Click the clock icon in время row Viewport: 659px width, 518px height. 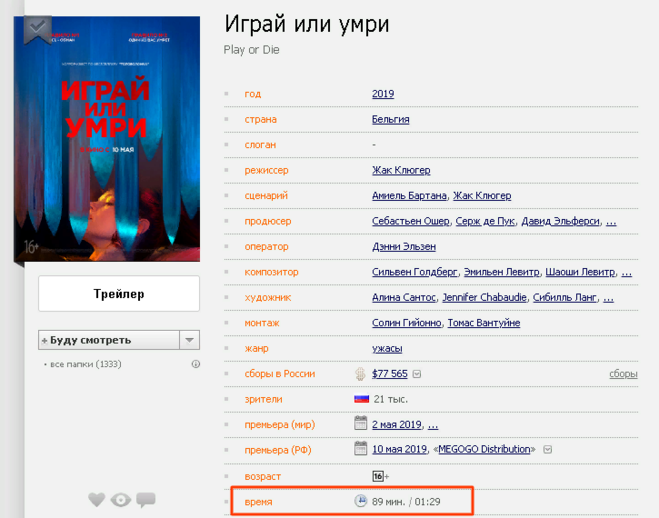(361, 500)
